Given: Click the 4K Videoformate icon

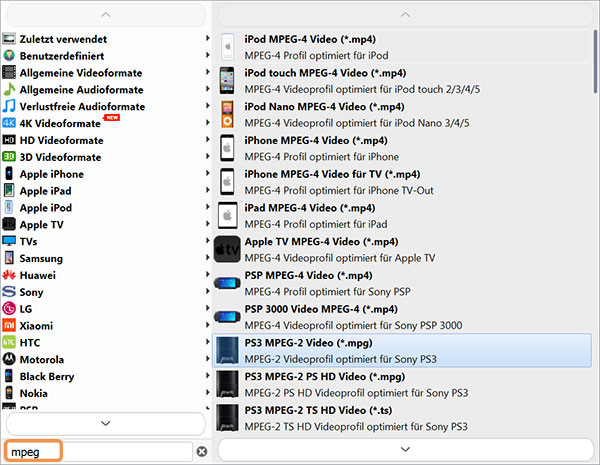Looking at the screenshot, I should (9, 123).
